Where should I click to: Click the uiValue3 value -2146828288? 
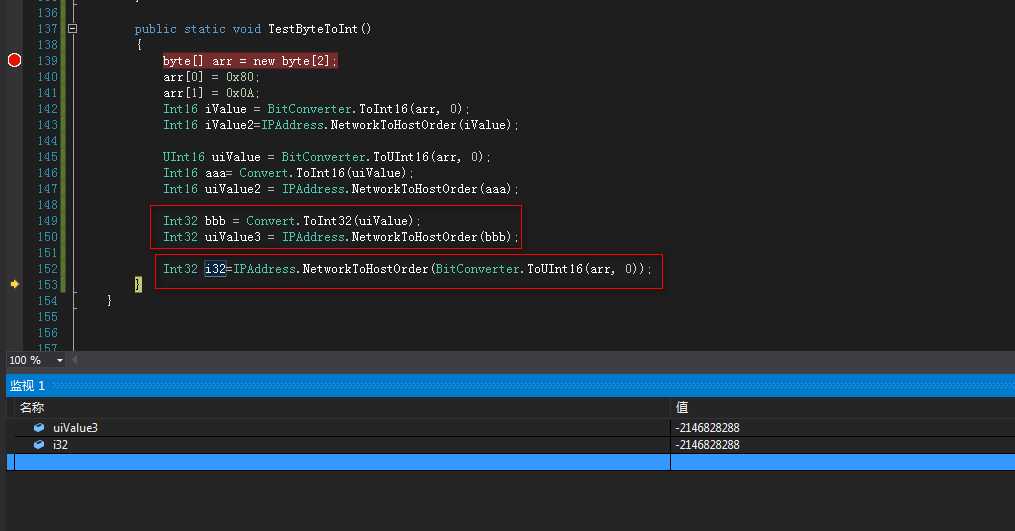pos(707,427)
